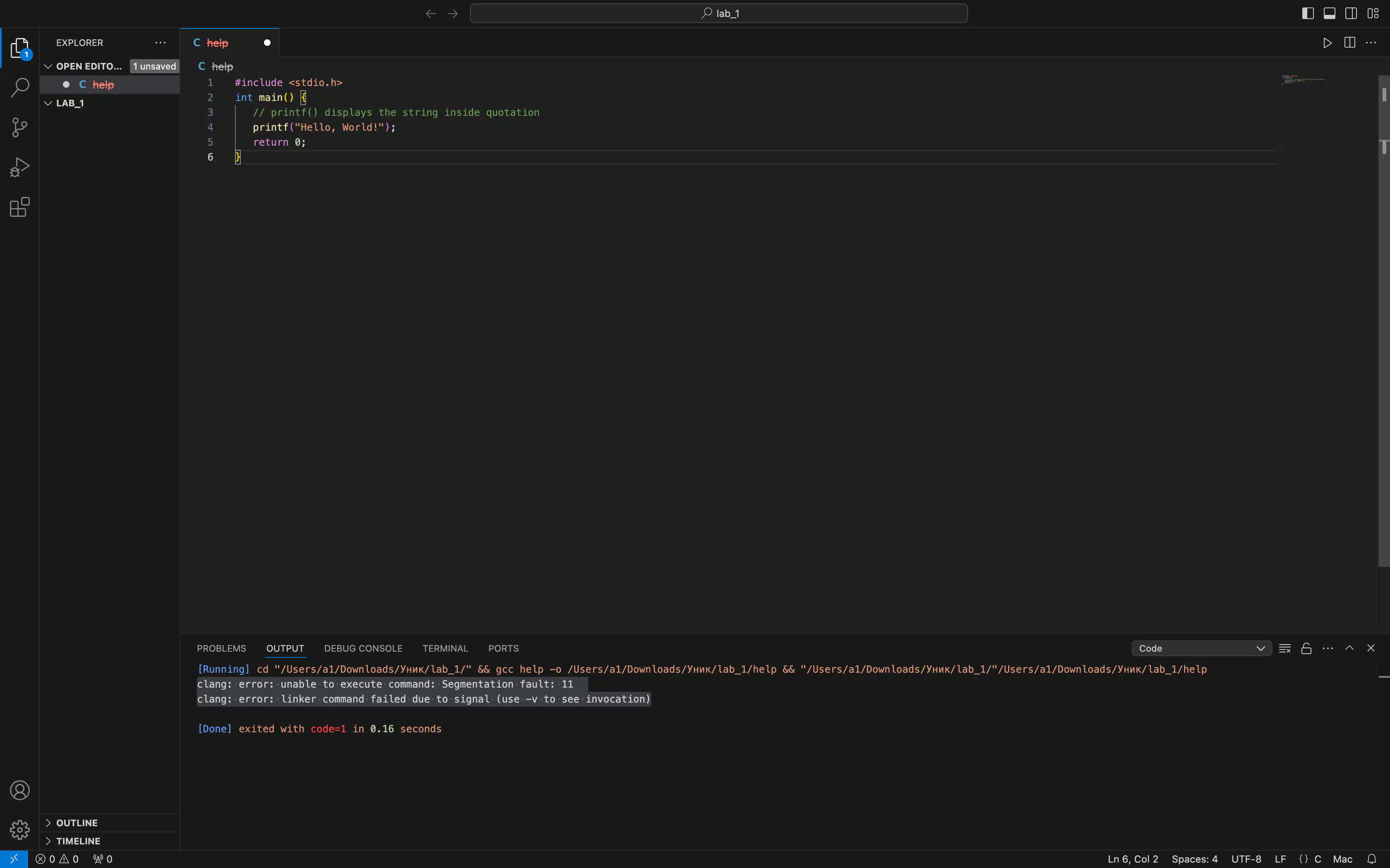Image resolution: width=1390 pixels, height=868 pixels.
Task: Open the Accounts icon in activity bar
Action: click(19, 791)
